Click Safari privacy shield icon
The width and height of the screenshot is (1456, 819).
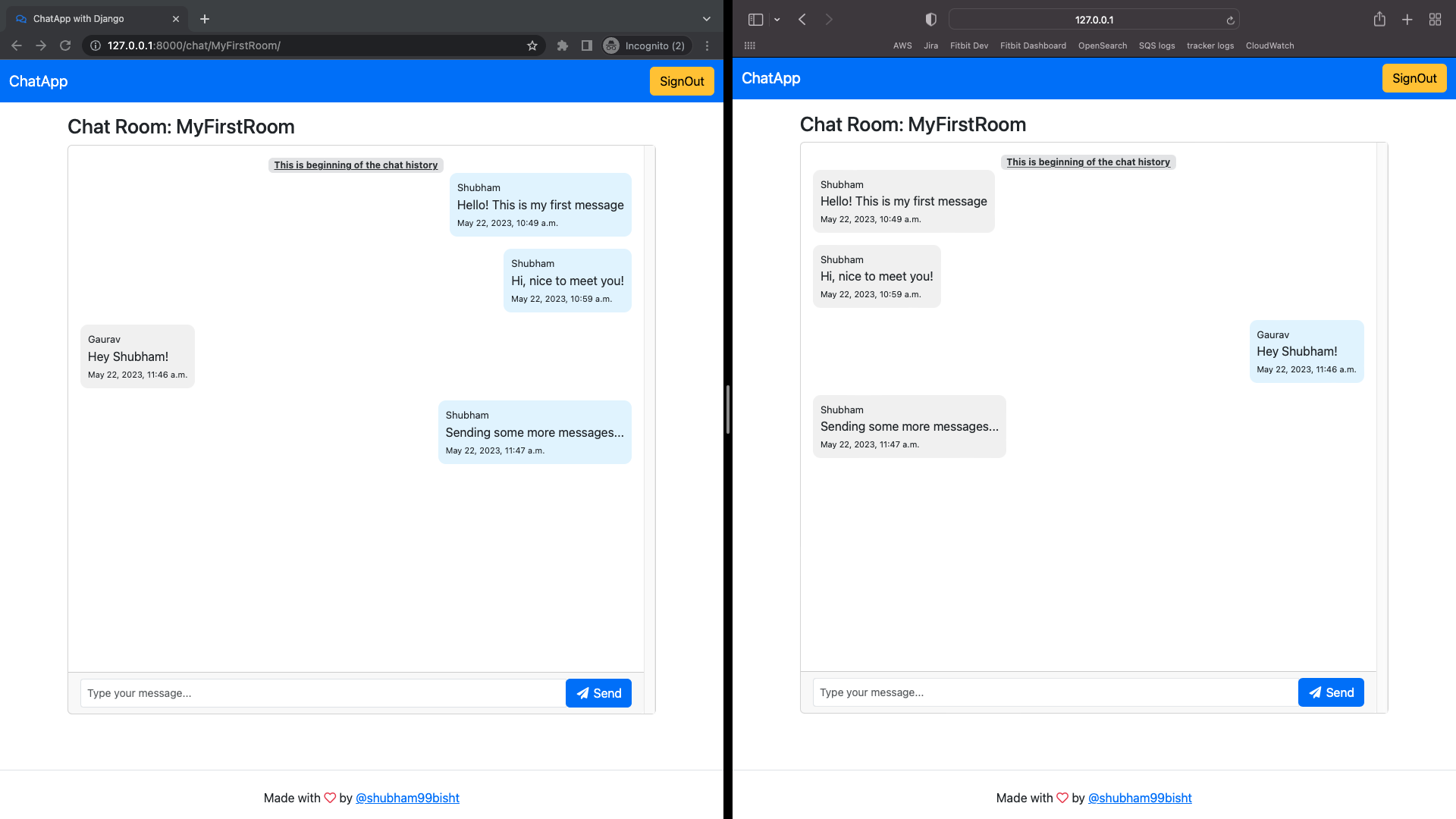[931, 20]
